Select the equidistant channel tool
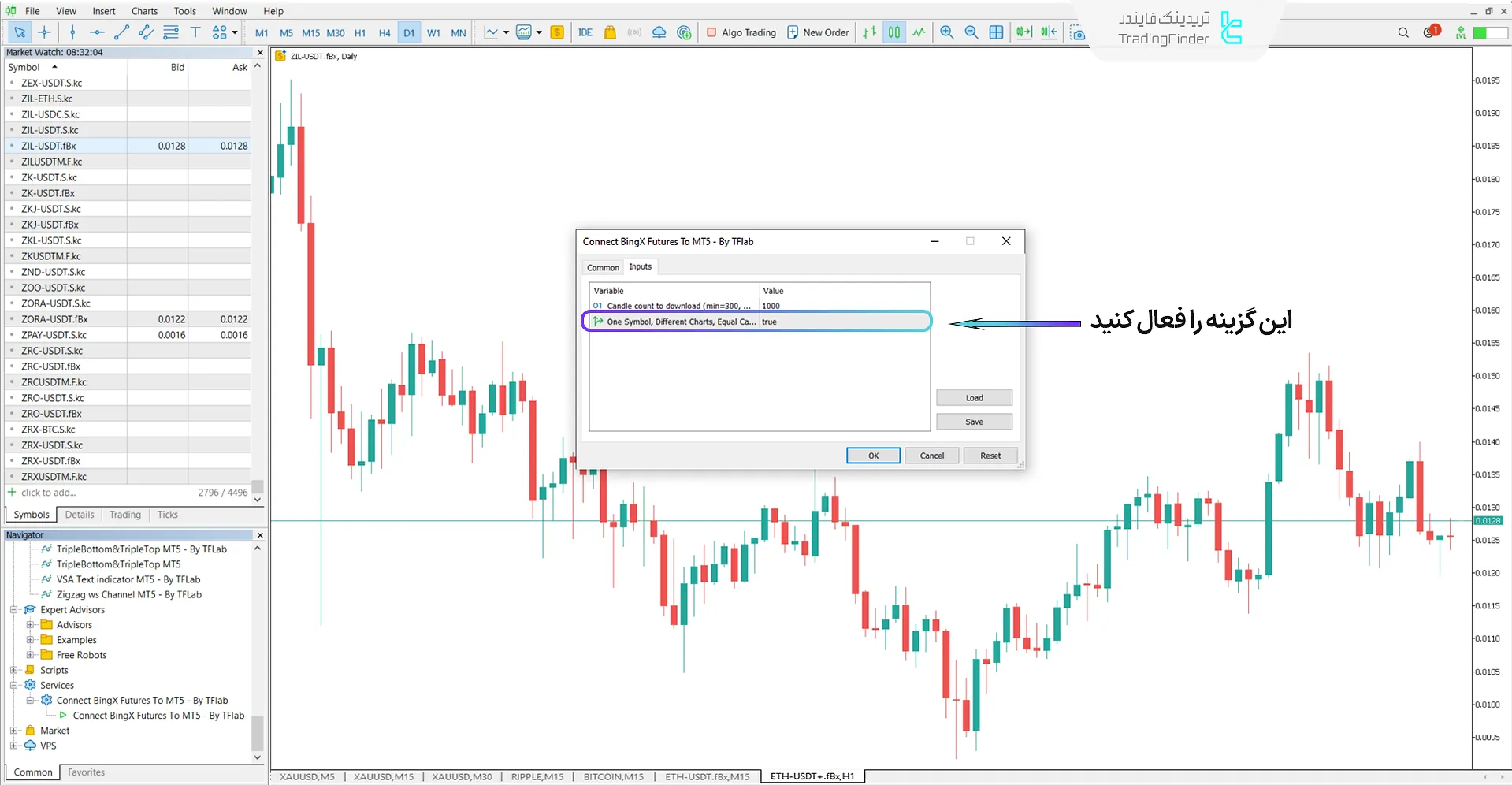 (x=146, y=32)
